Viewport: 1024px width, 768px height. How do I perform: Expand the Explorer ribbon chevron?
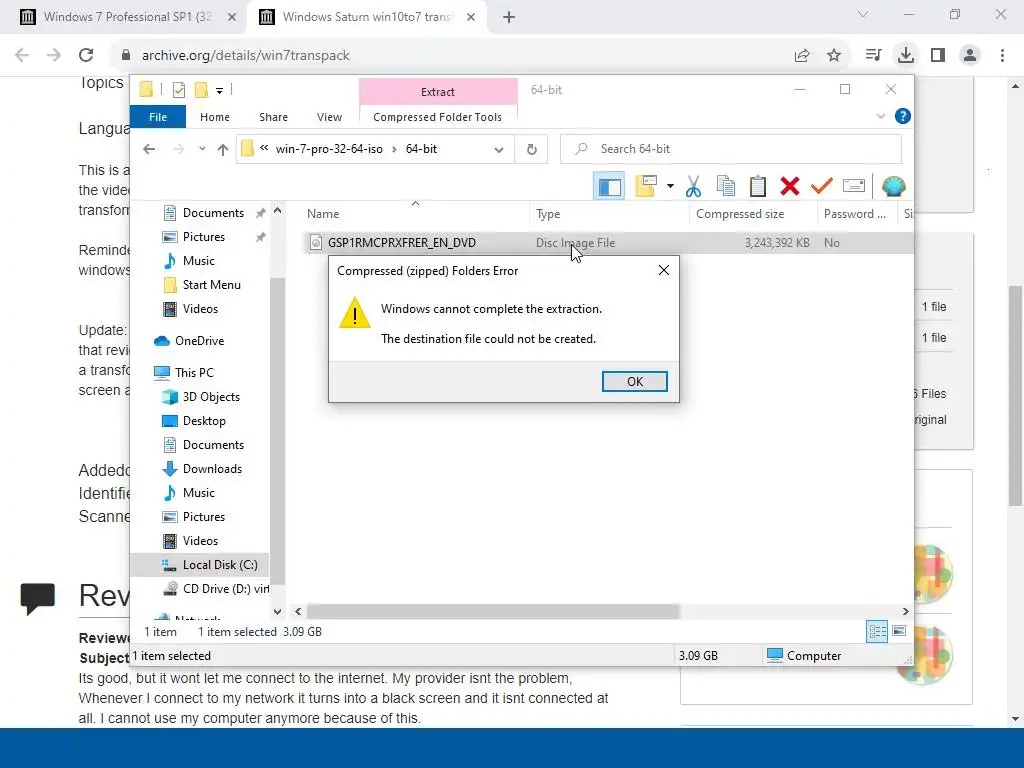tap(880, 116)
